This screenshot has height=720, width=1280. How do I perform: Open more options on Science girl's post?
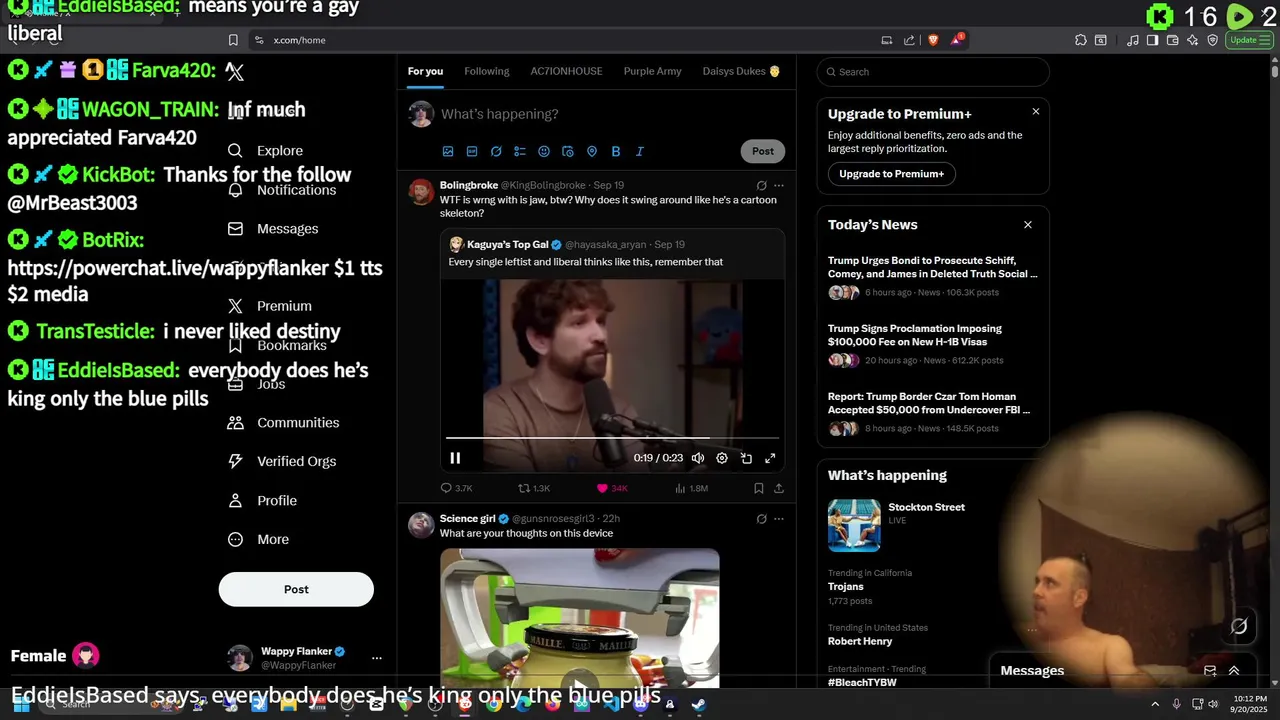(779, 519)
